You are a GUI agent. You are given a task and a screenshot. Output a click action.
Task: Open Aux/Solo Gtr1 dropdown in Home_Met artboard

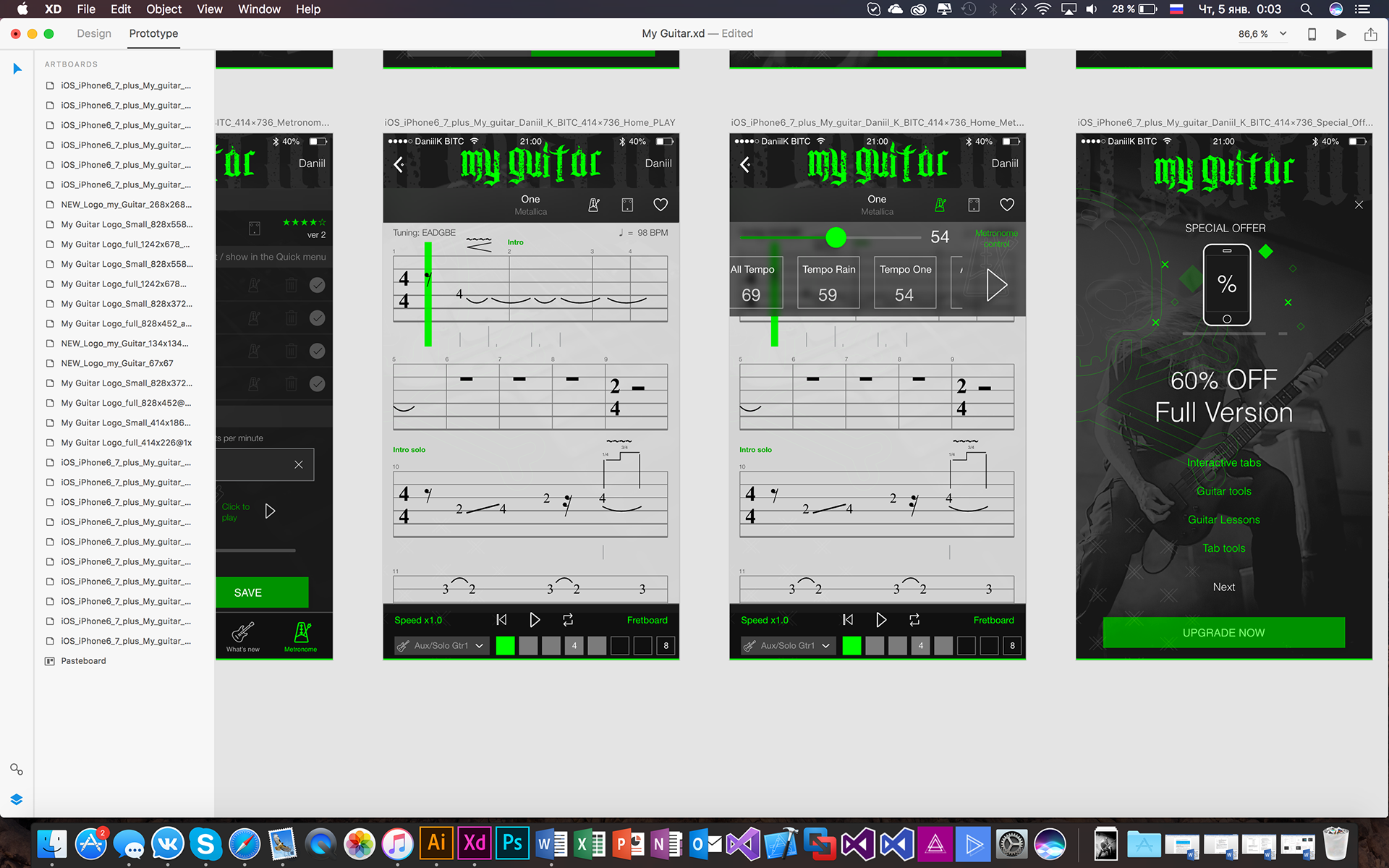pos(789,645)
